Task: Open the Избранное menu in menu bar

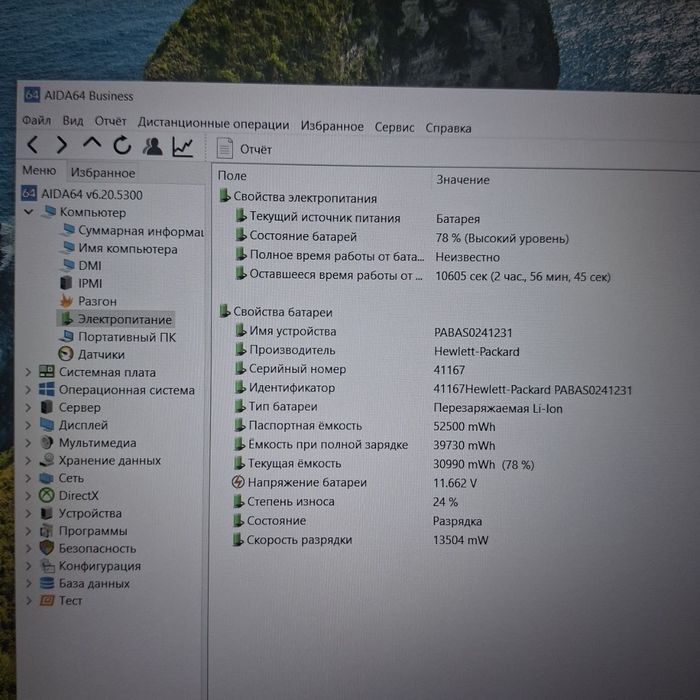Action: tap(332, 126)
